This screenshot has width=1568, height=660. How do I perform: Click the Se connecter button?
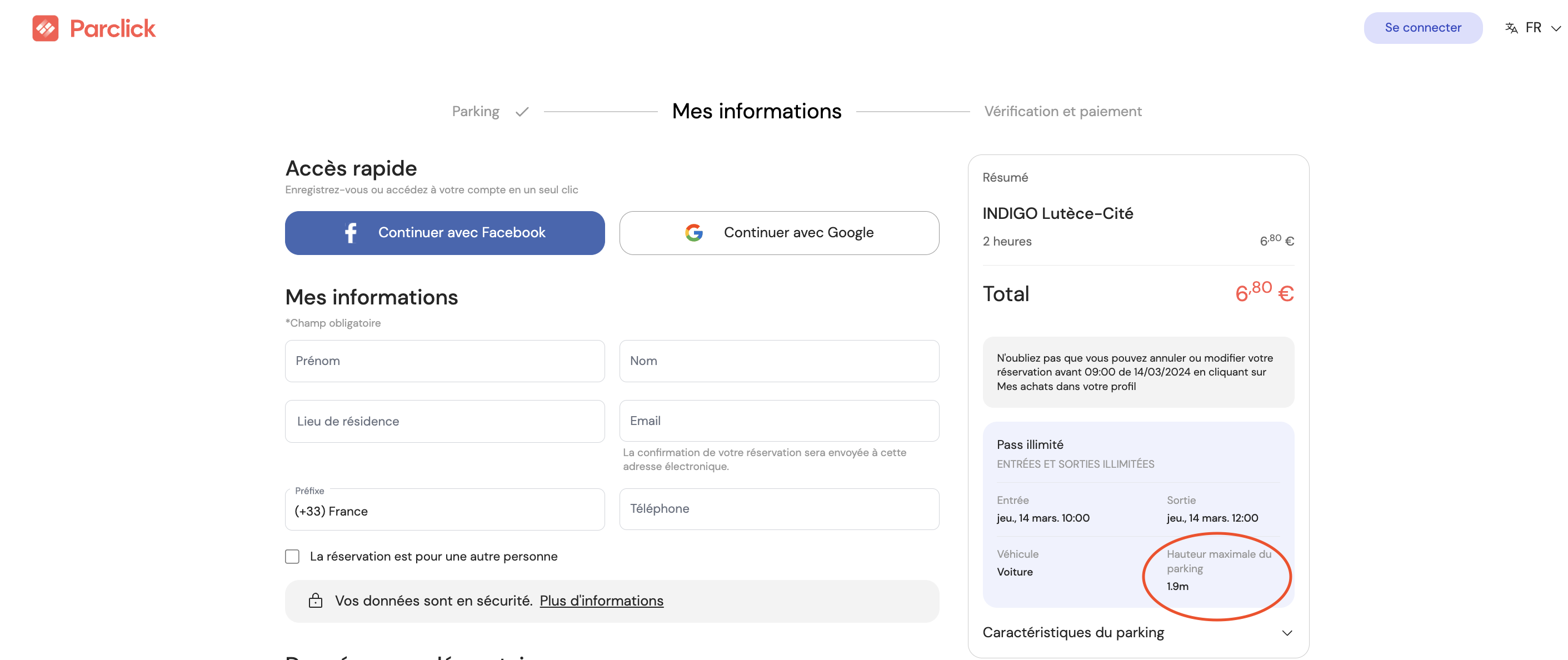(1422, 28)
